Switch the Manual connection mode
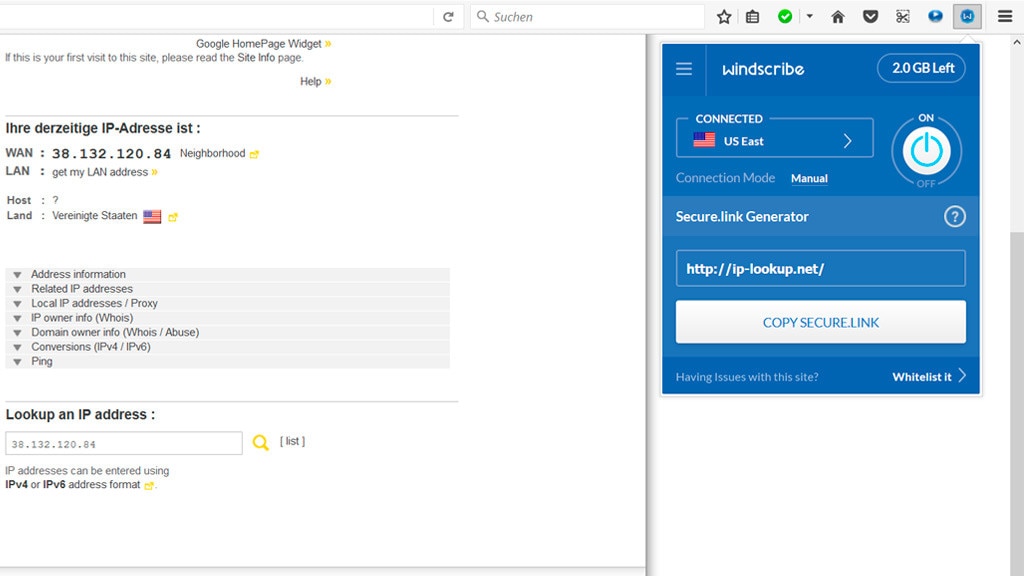 [809, 178]
